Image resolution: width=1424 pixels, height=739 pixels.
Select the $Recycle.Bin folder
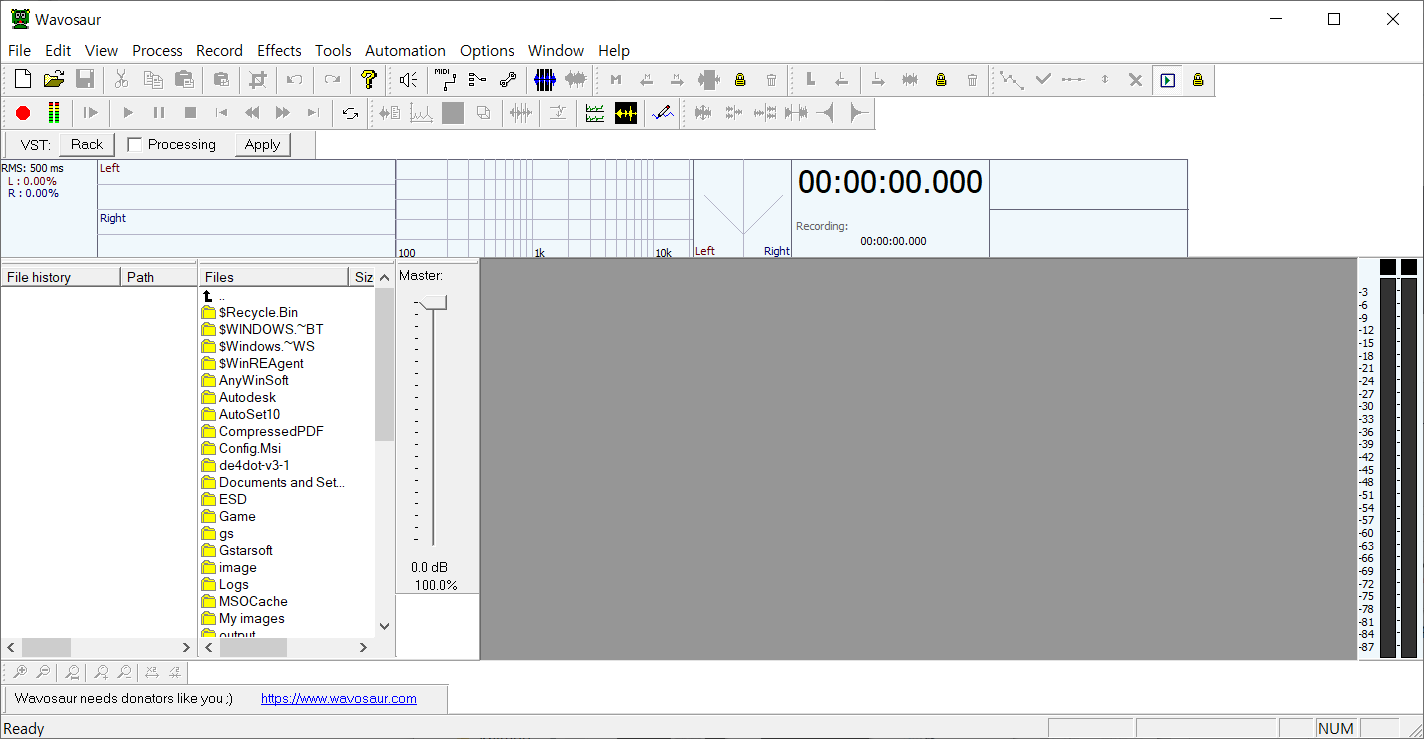pos(250,313)
